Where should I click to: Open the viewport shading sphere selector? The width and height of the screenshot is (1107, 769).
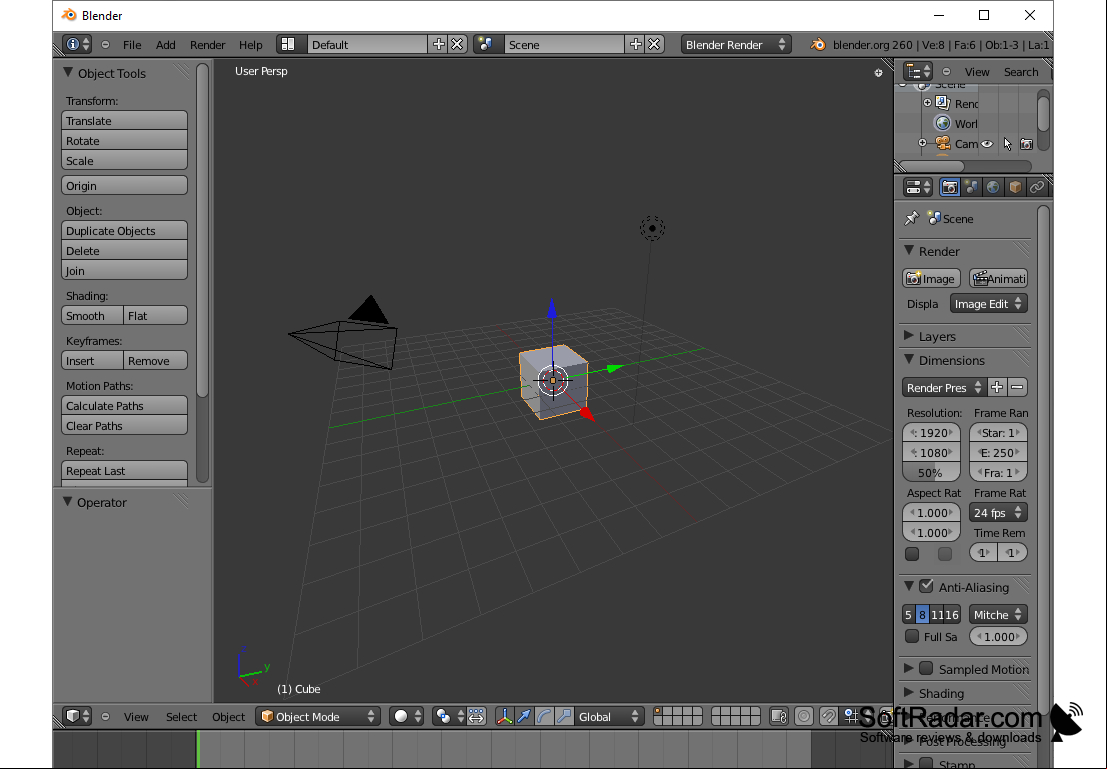pos(407,716)
